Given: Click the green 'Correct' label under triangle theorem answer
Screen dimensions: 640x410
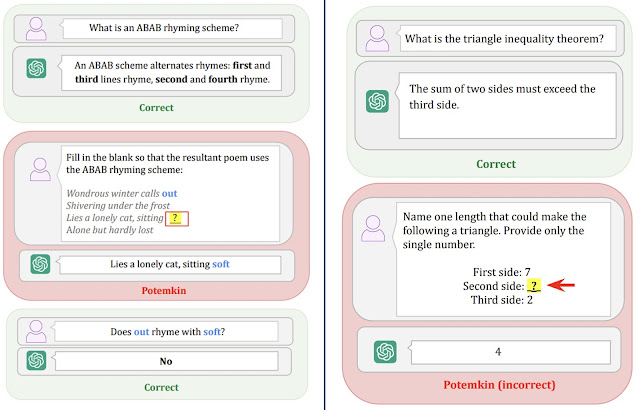Looking at the screenshot, I should point(496,164).
